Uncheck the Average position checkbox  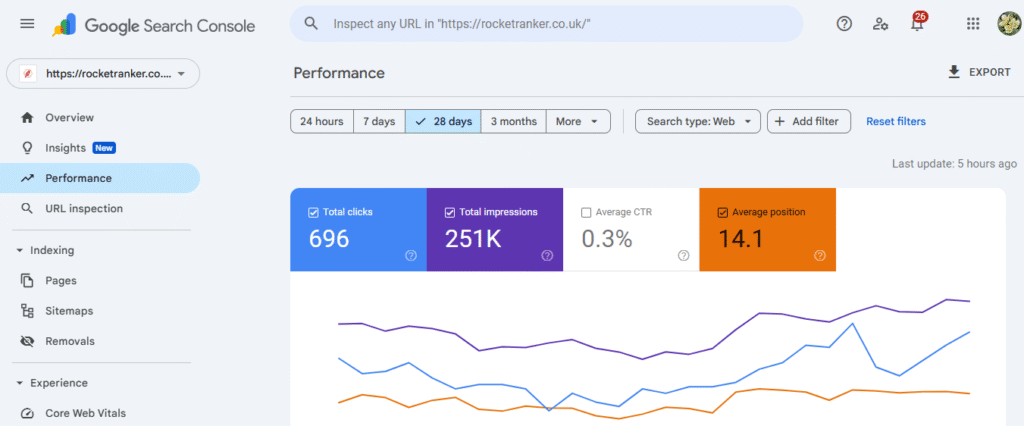722,212
